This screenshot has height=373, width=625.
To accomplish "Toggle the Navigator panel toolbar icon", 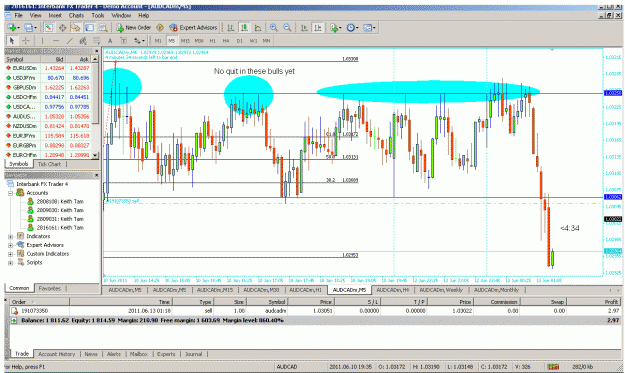I will [76, 27].
